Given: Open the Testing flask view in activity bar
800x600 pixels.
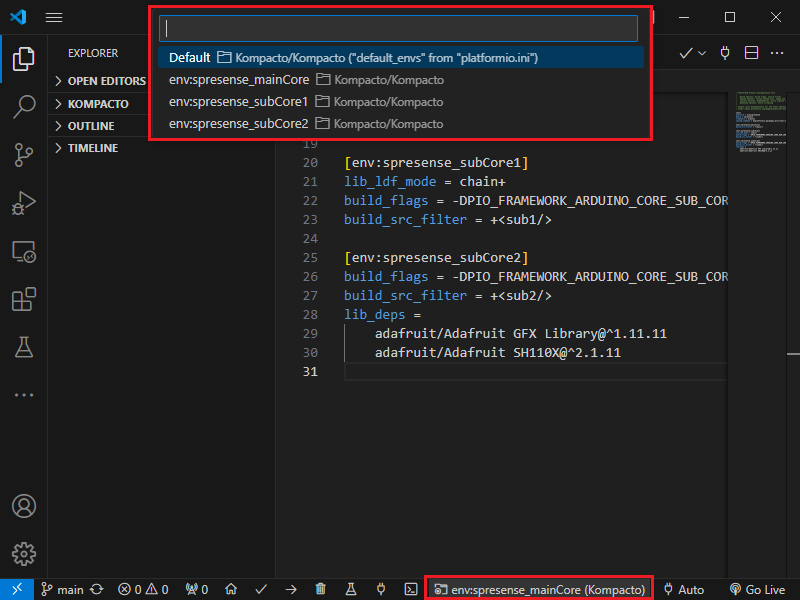Looking at the screenshot, I should 24,347.
